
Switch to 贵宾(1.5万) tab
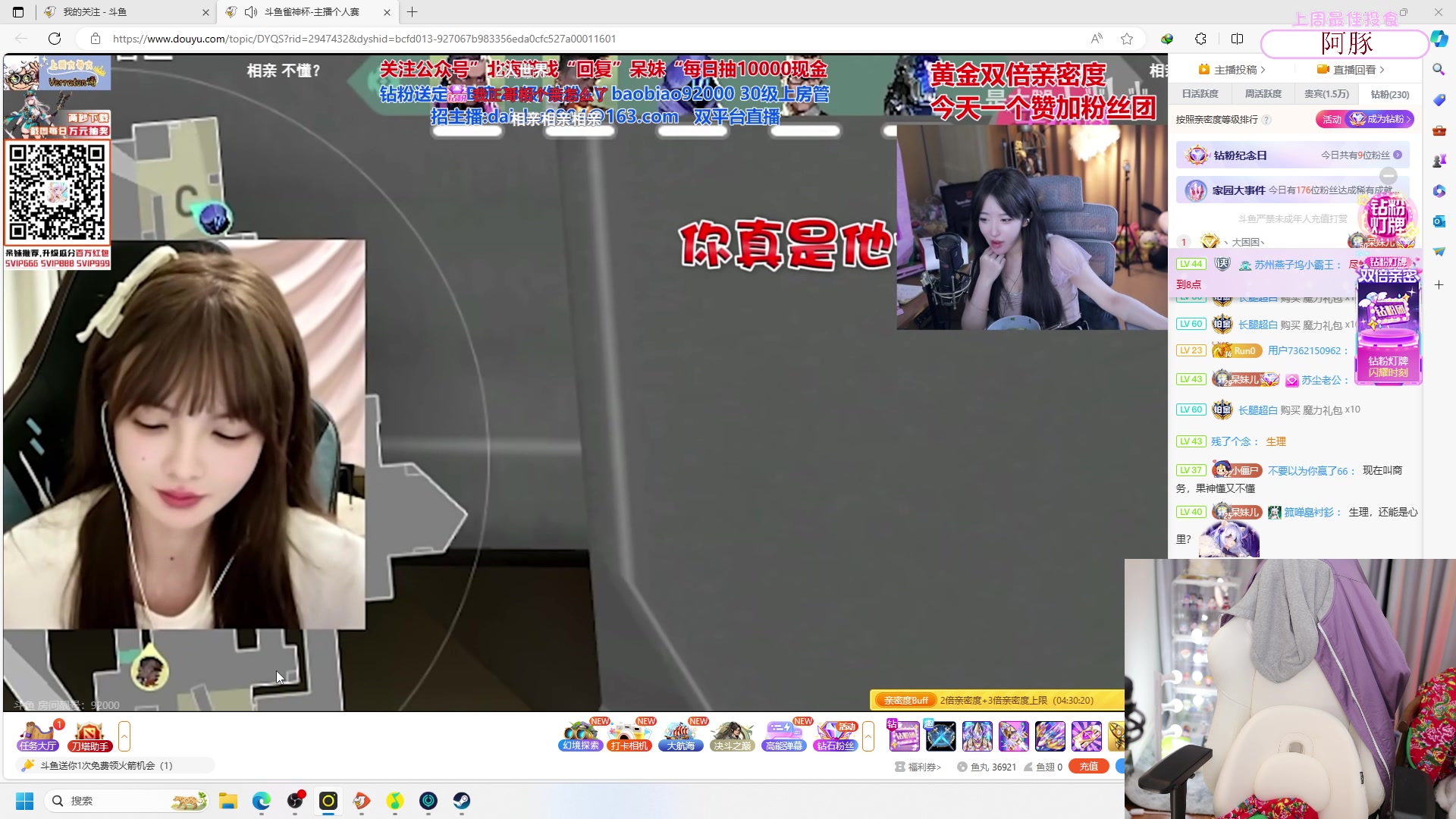[1326, 94]
